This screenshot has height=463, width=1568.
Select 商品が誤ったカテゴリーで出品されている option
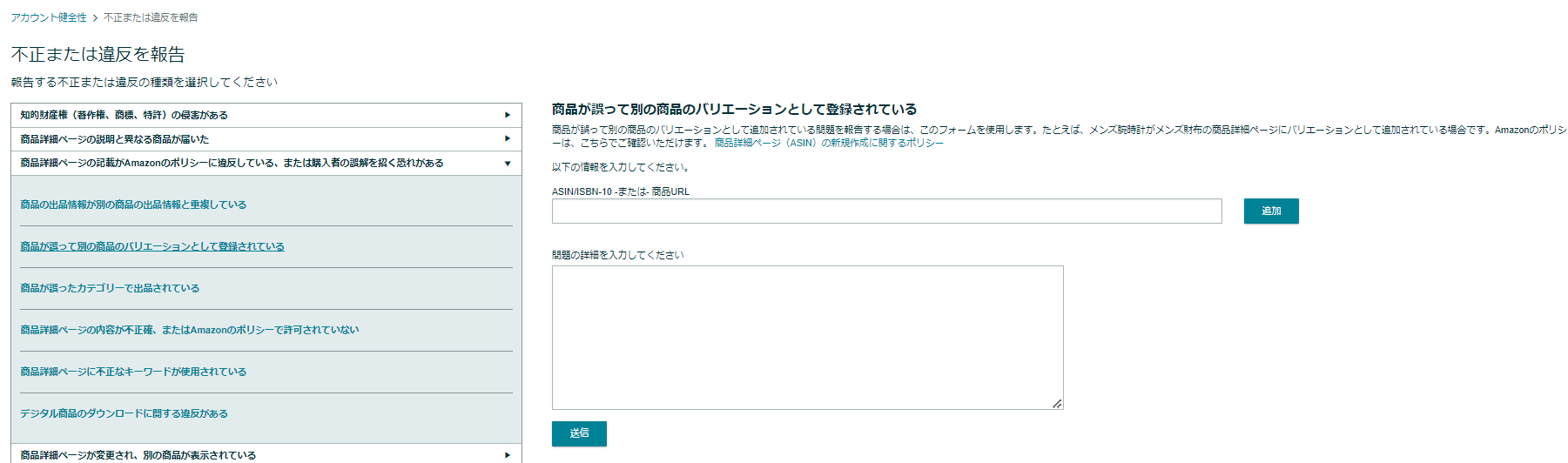(x=110, y=288)
